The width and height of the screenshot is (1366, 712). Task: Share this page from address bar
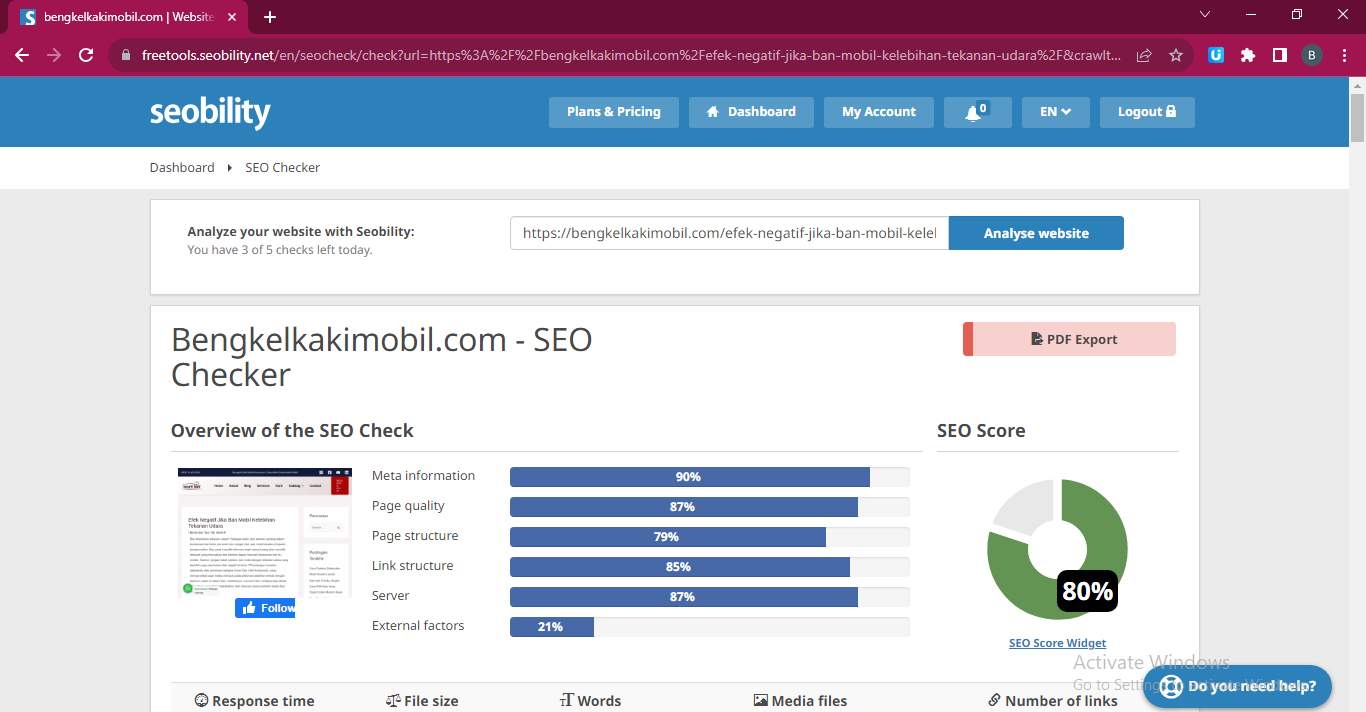(x=1144, y=55)
